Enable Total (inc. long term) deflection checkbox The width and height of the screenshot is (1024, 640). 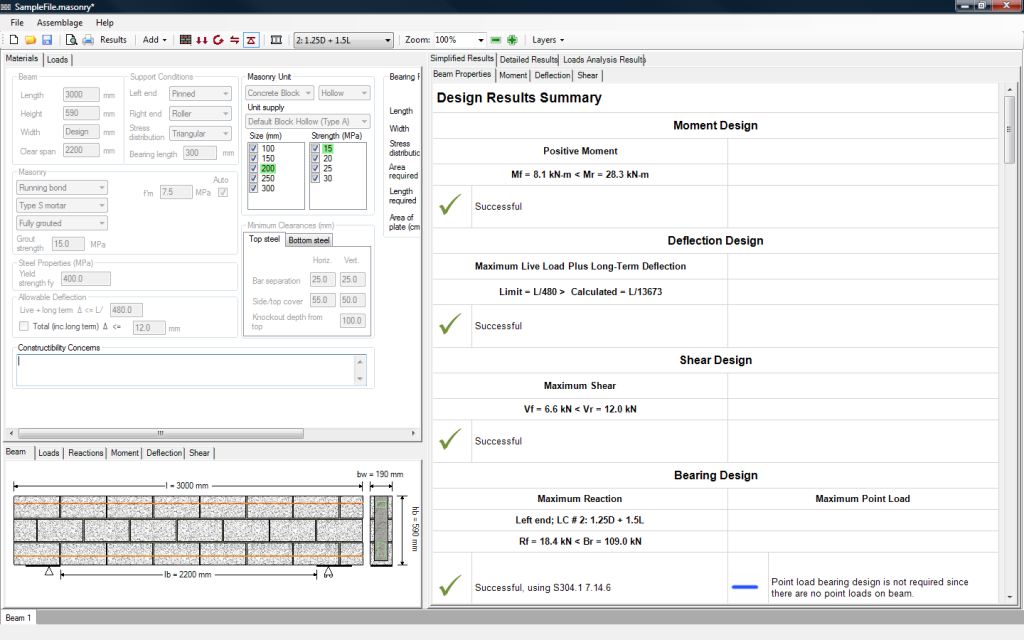pos(24,327)
